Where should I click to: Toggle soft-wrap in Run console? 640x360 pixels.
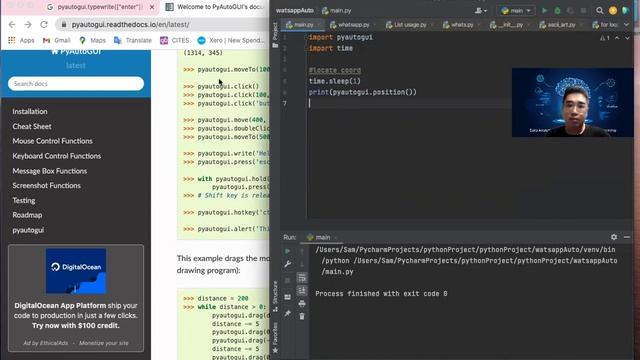click(302, 278)
